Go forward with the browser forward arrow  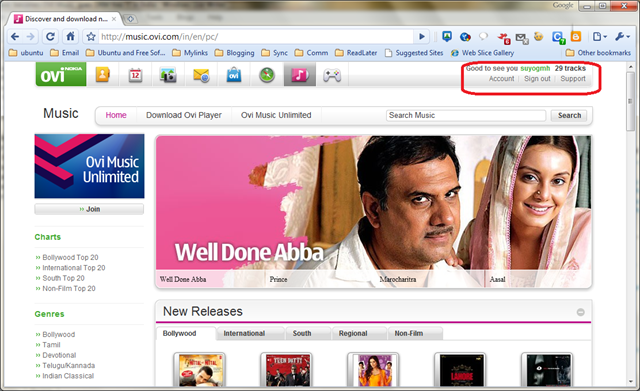31,37
